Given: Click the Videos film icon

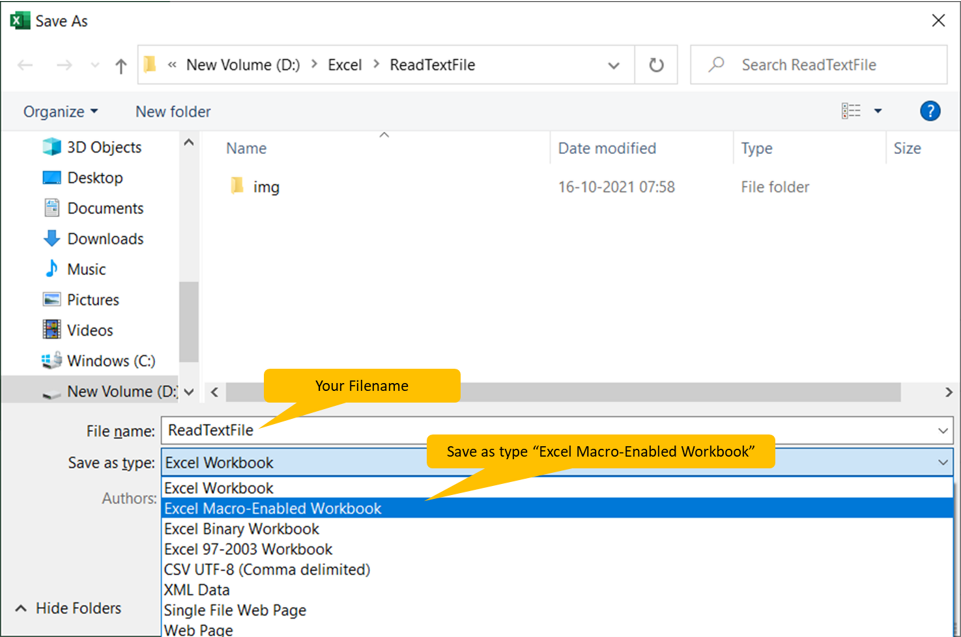Looking at the screenshot, I should click(x=51, y=329).
